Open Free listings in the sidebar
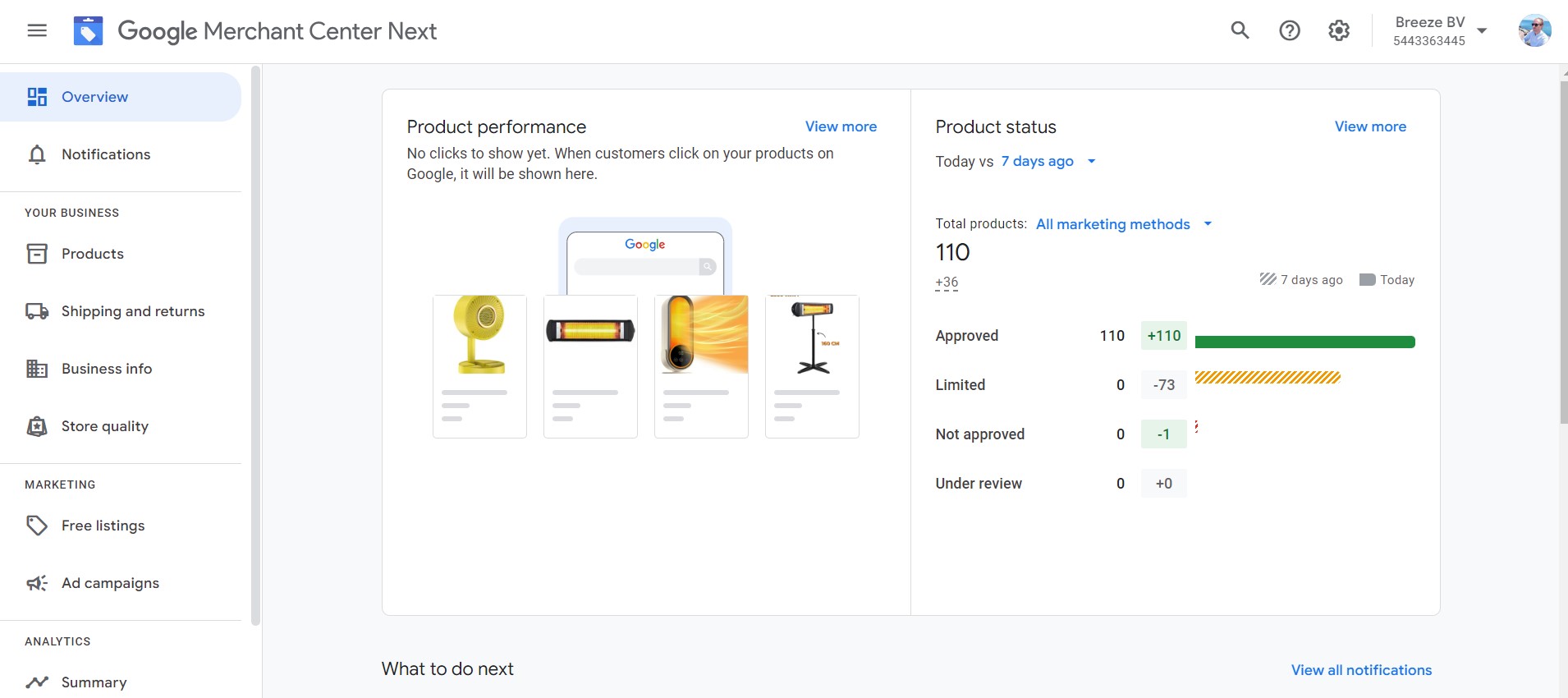Screen dimensions: 1568x698 [x=103, y=526]
